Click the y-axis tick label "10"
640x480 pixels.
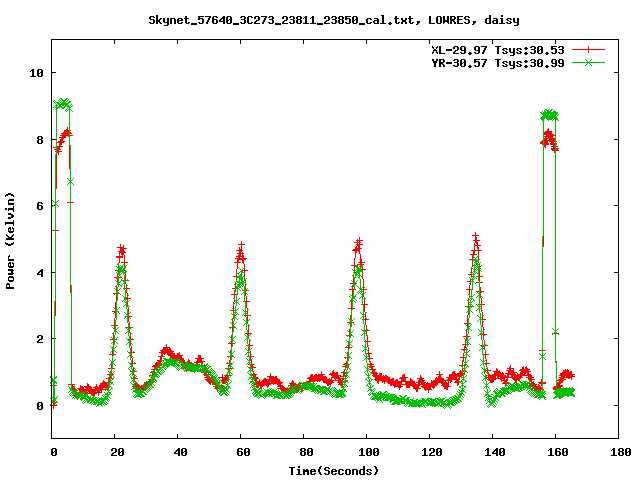(x=36, y=73)
